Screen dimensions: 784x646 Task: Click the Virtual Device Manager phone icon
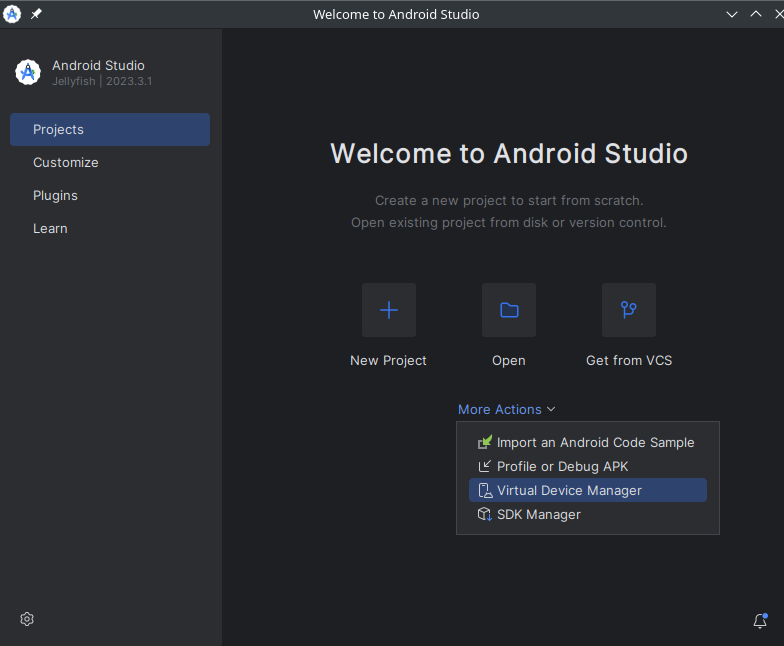pos(485,490)
